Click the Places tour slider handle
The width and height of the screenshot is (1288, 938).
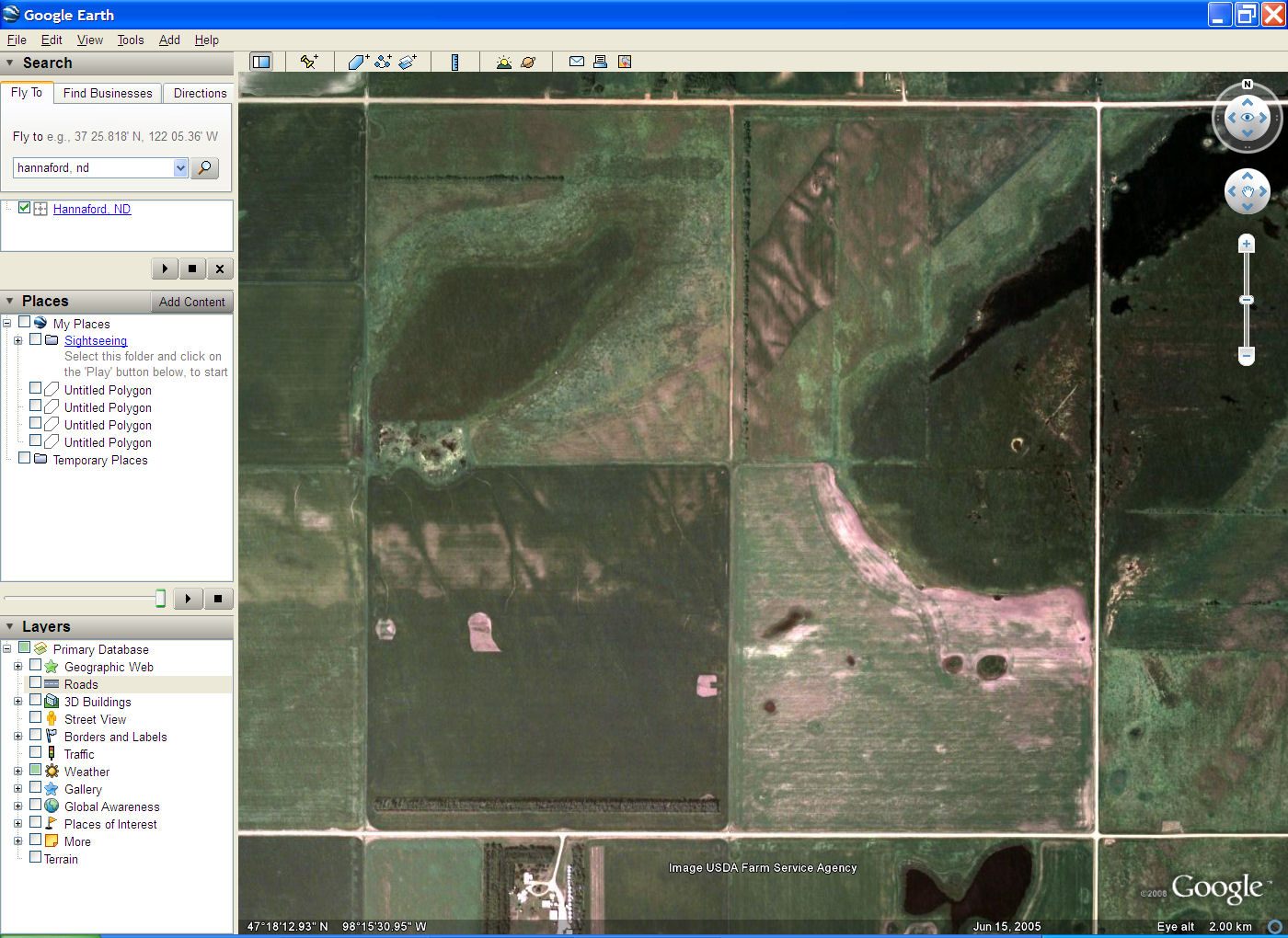(160, 599)
